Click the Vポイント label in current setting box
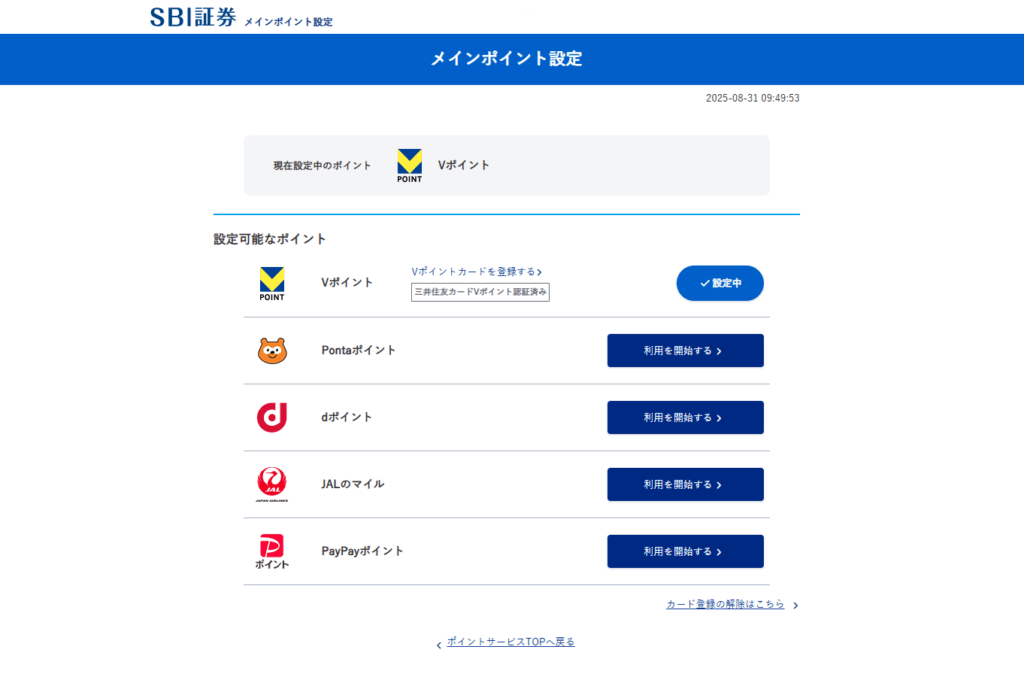The width and height of the screenshot is (1024, 683). click(463, 165)
